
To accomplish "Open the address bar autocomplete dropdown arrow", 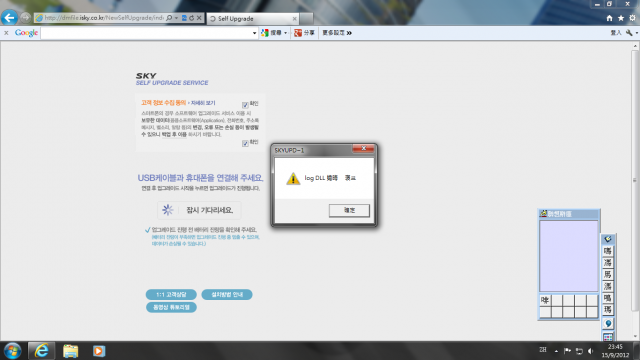I will point(176,18).
